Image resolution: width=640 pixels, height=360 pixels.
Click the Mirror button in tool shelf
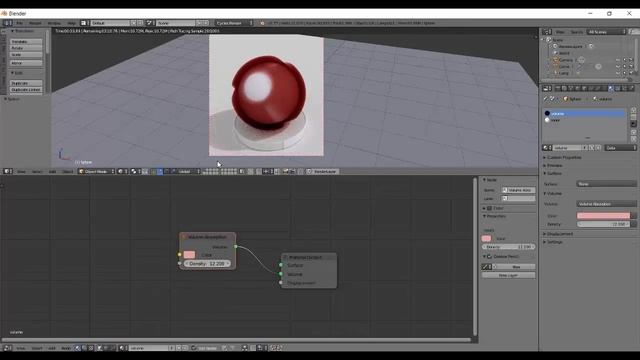coord(26,63)
